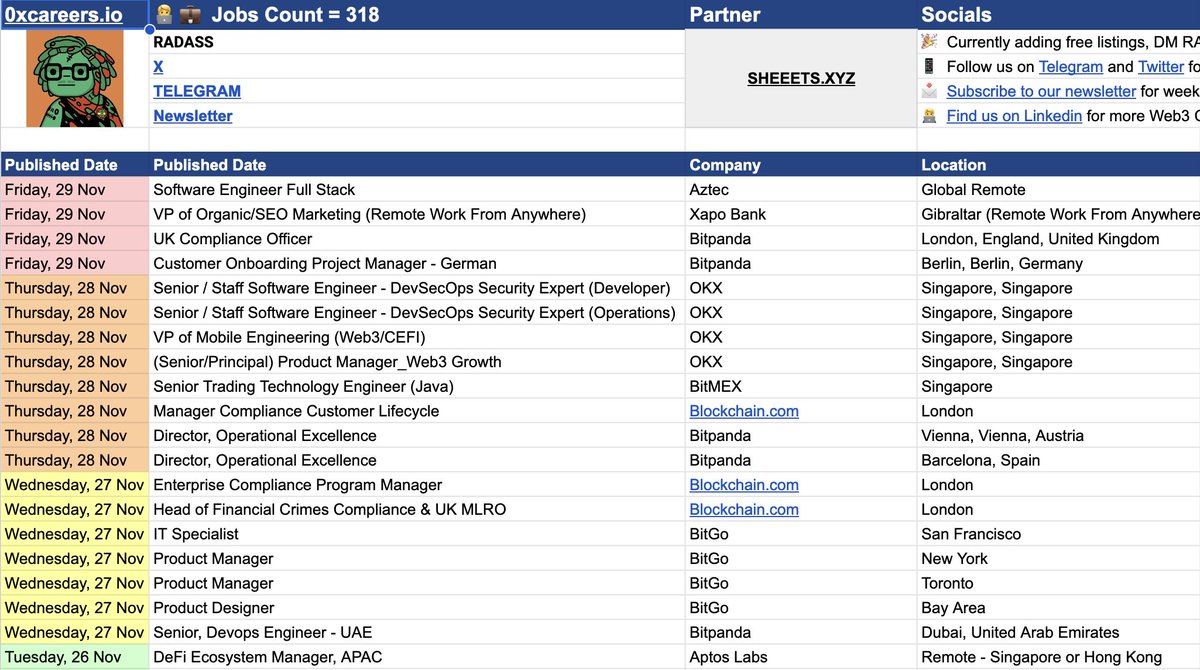Viewport: 1200px width, 670px height.
Task: Select the Socials header cell
Action: point(1059,15)
